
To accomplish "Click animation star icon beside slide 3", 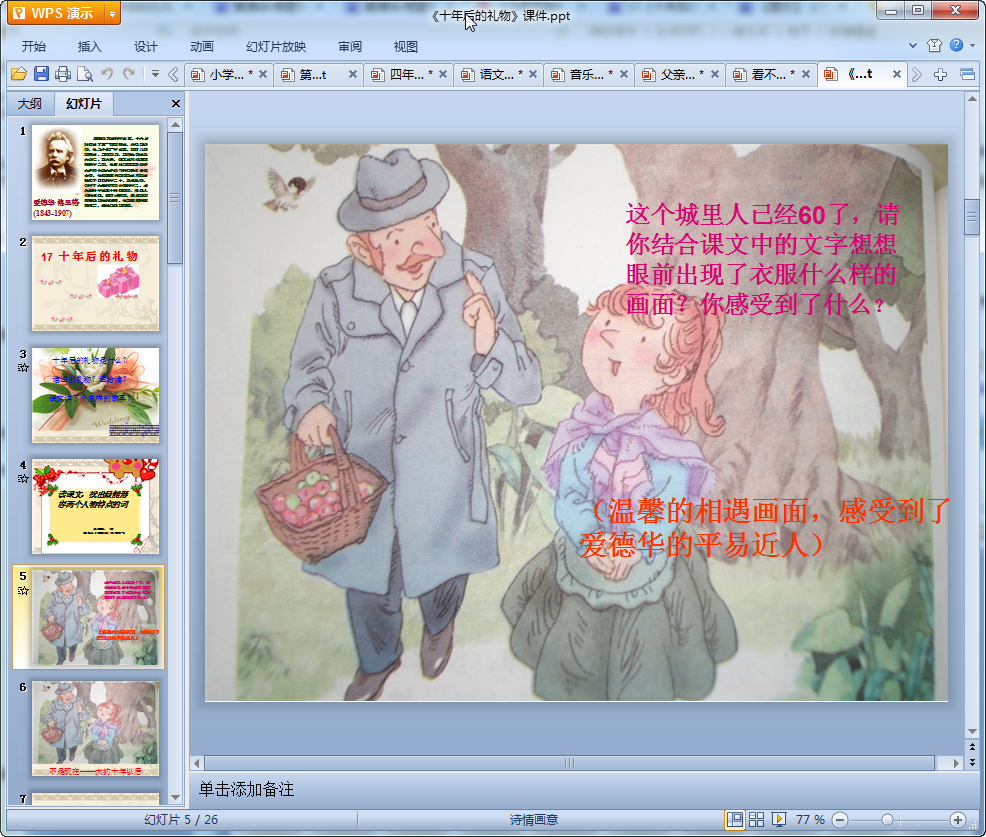I will pos(23,367).
